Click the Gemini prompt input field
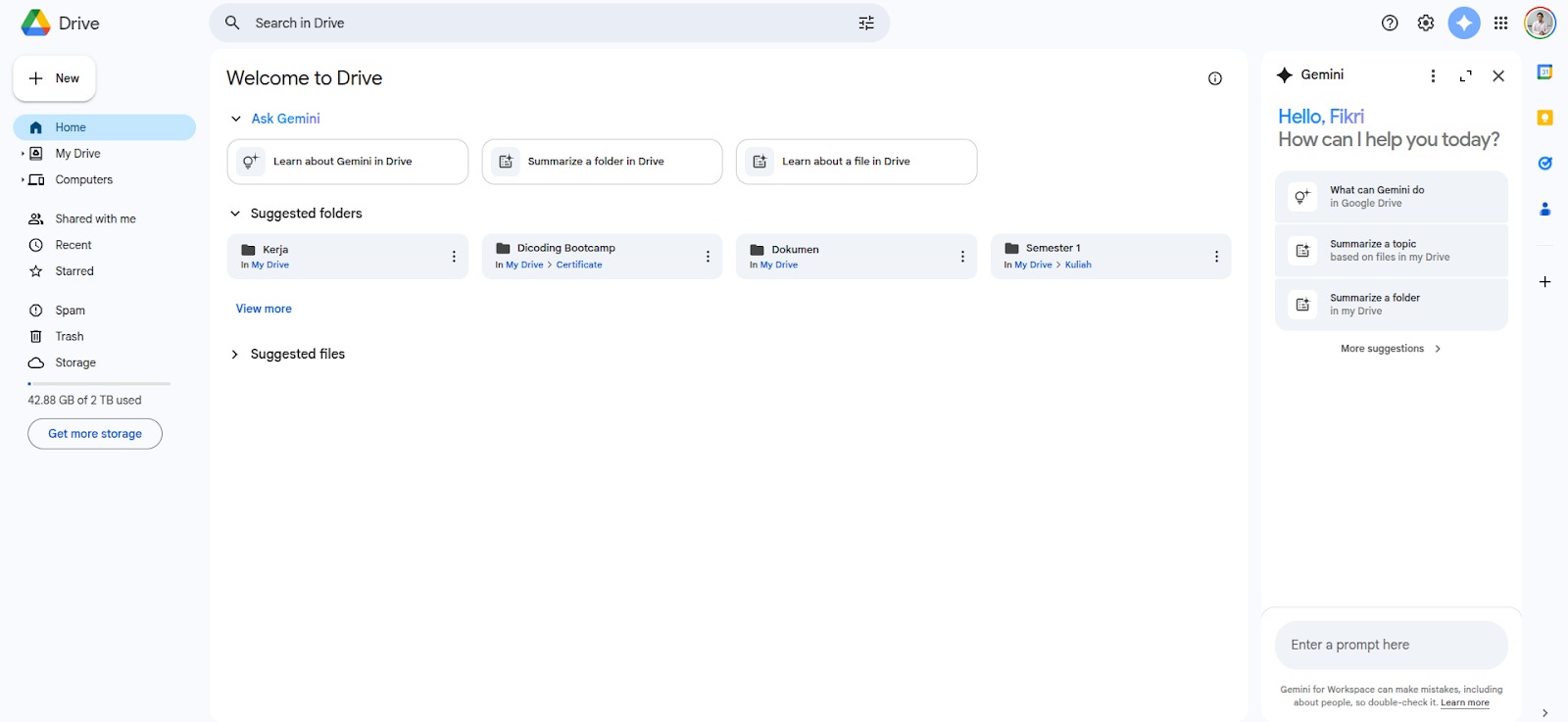The width and height of the screenshot is (1568, 722). pyautogui.click(x=1391, y=645)
